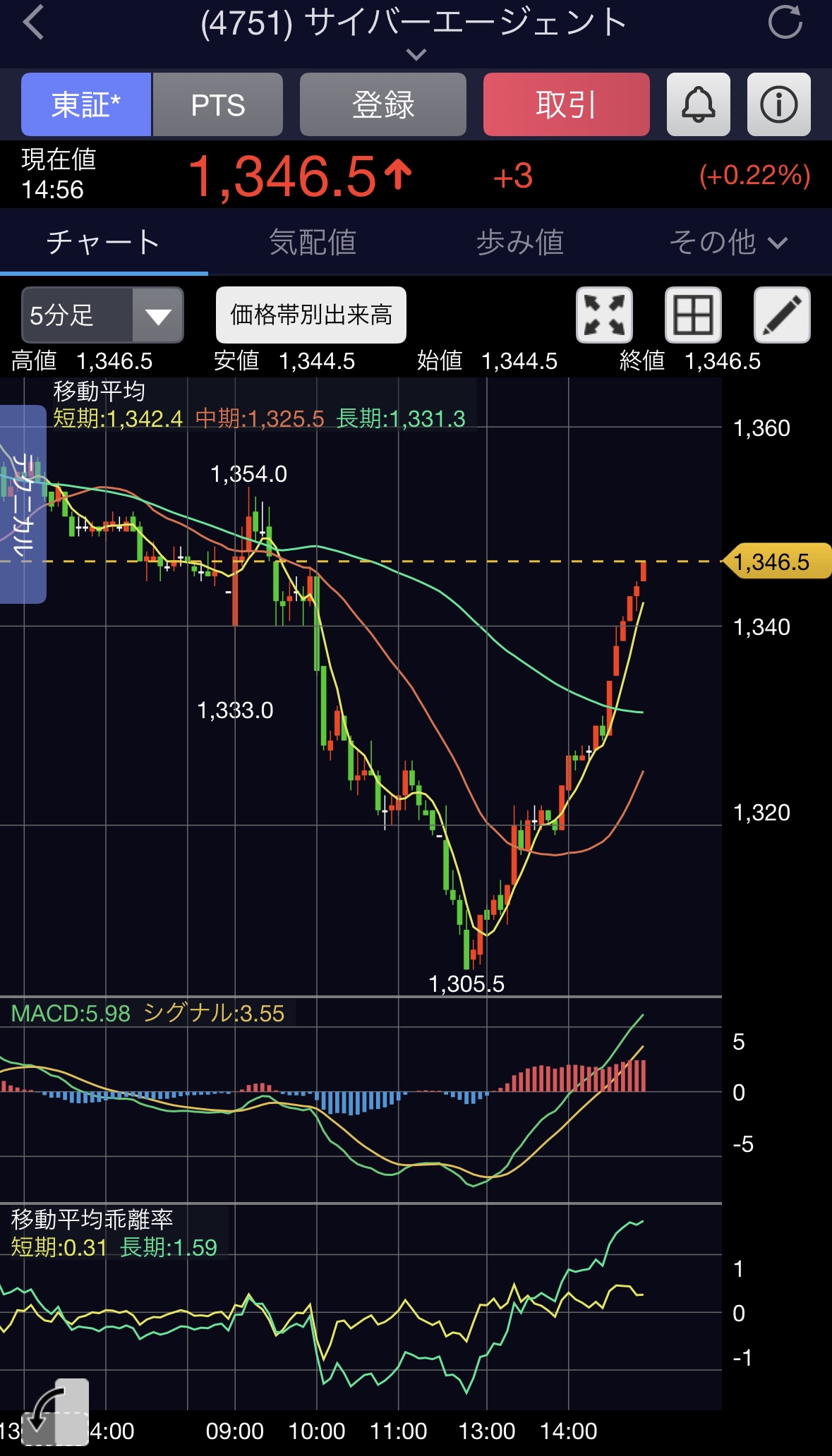Expand stock selector chevron below the title
This screenshot has height=1456, width=832.
point(416,55)
